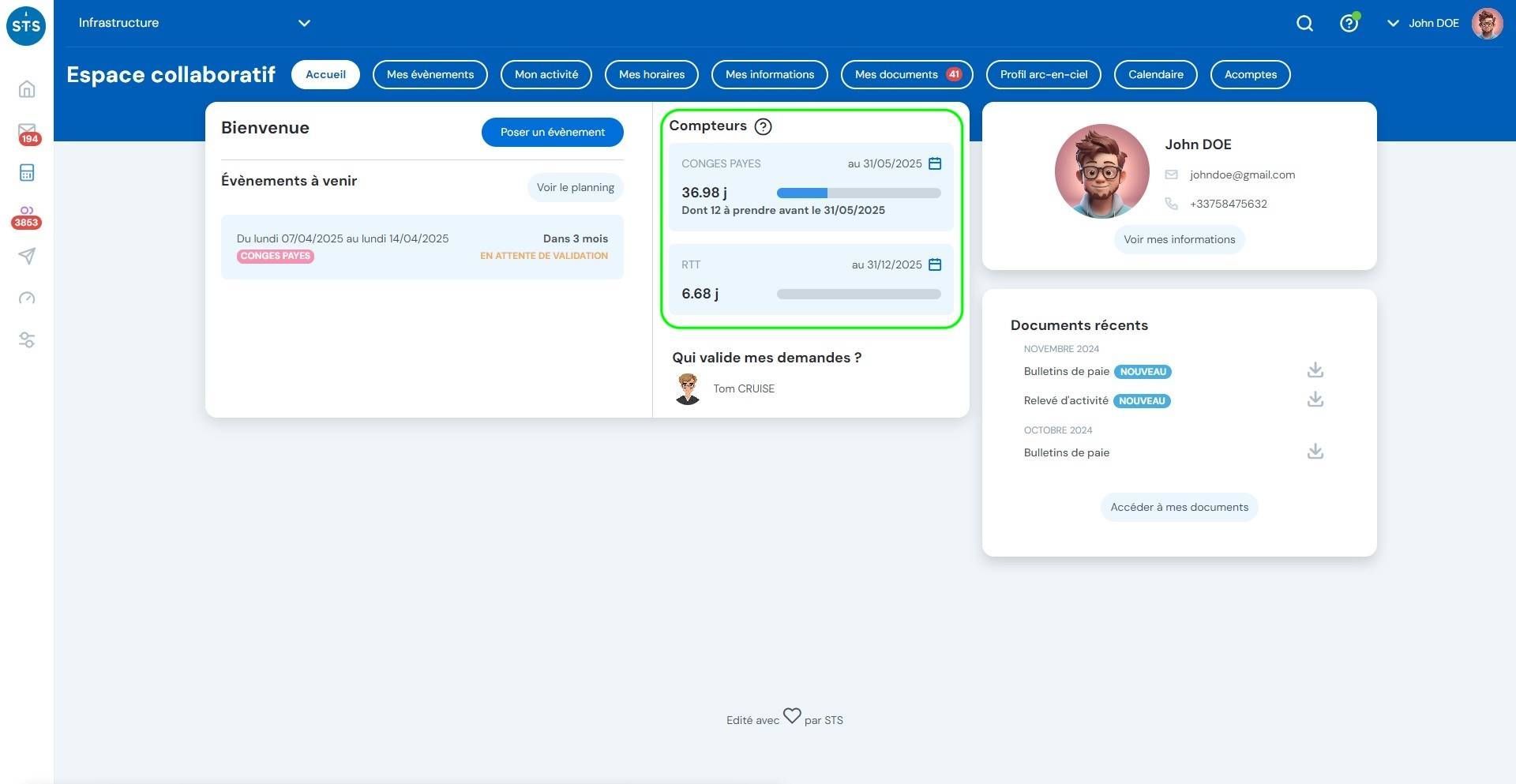Screen dimensions: 1516x784
Task: Click the search magnifier icon in the header
Action: (x=1304, y=24)
